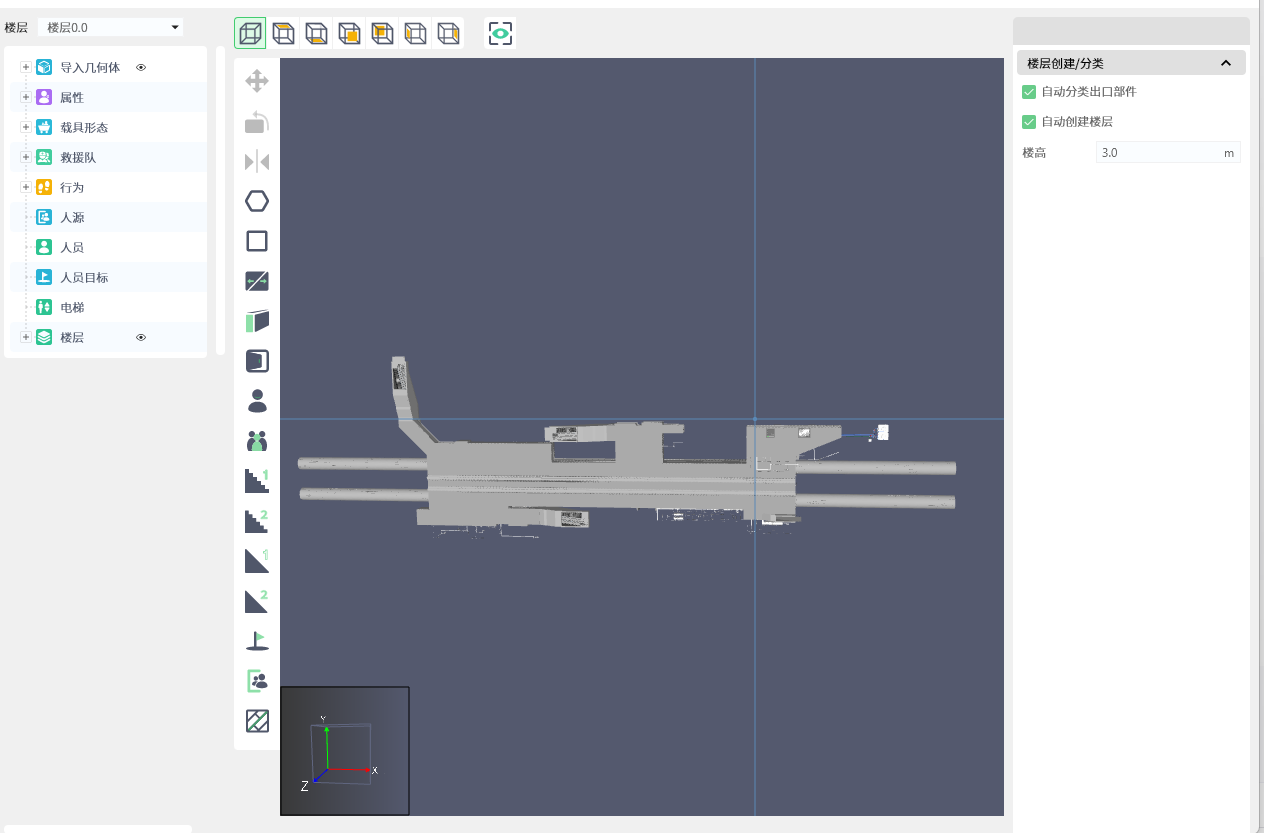Screen dimensions: 1264x833
Task: Select the move arrows tool
Action: click(x=257, y=81)
